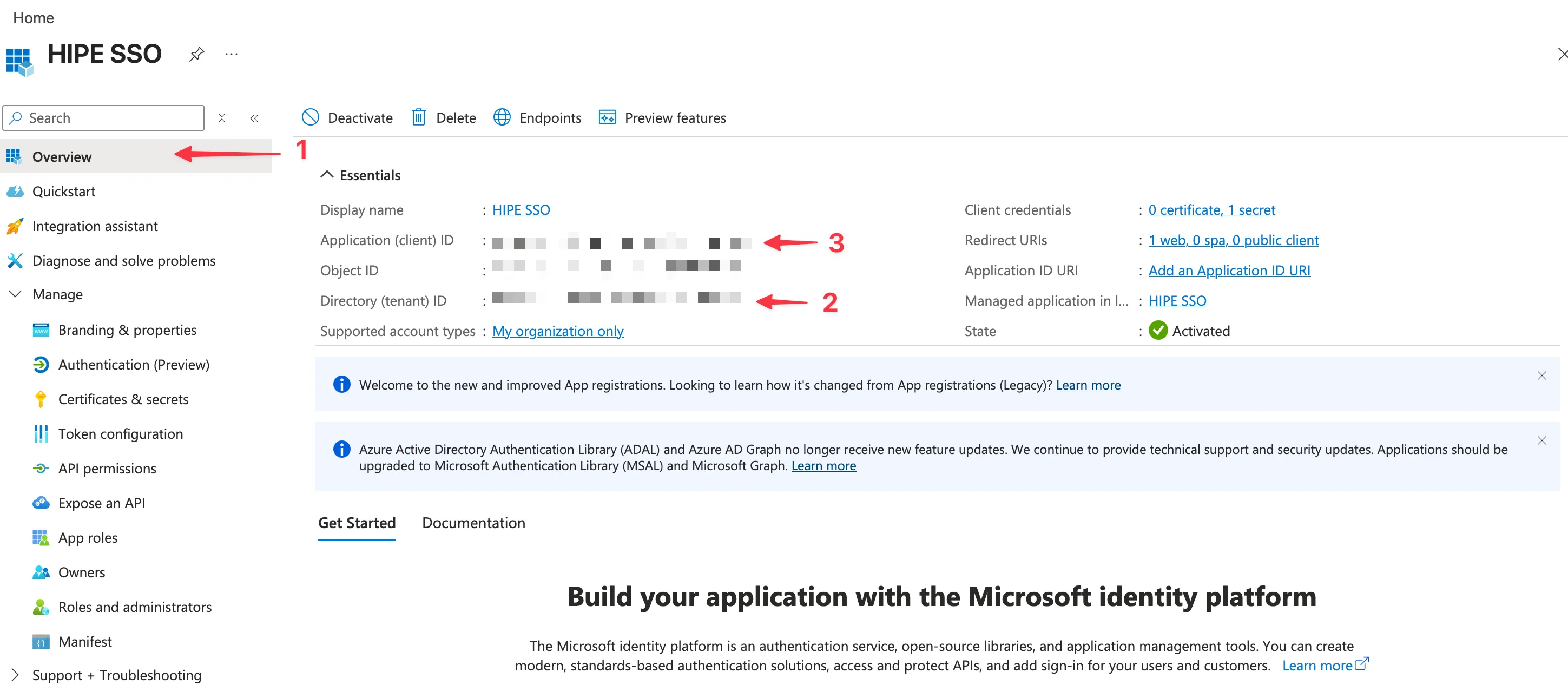Image resolution: width=1568 pixels, height=685 pixels.
Task: Open Certificates & secrets settings
Action: (123, 399)
